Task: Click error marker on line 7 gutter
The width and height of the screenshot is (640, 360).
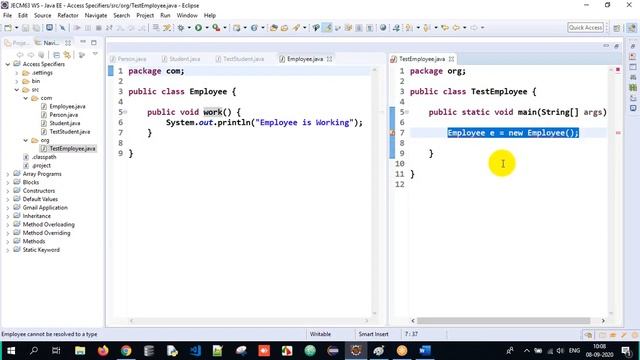Action: point(392,133)
